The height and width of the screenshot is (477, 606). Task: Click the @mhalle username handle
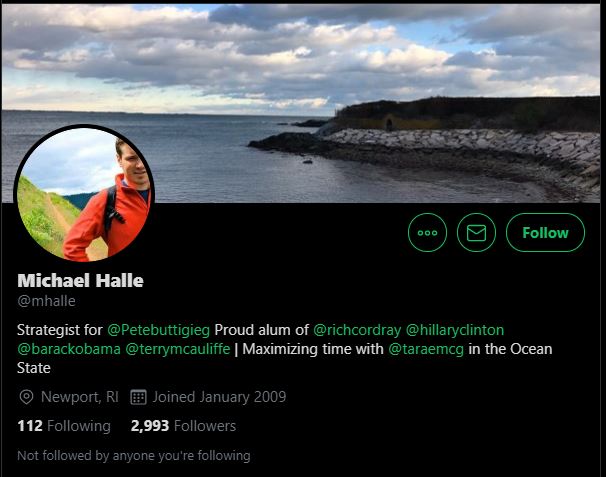[46, 301]
